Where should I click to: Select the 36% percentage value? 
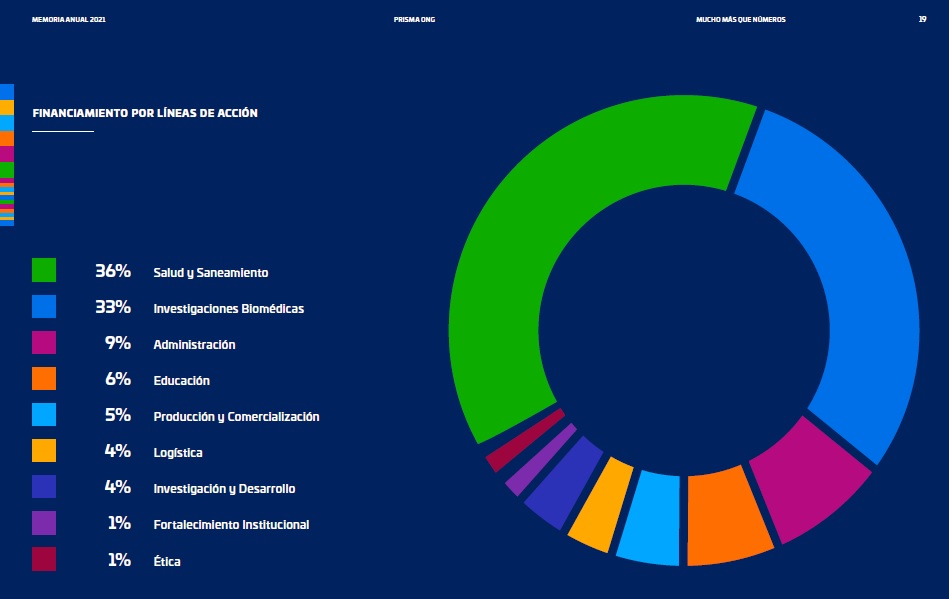click(x=113, y=271)
